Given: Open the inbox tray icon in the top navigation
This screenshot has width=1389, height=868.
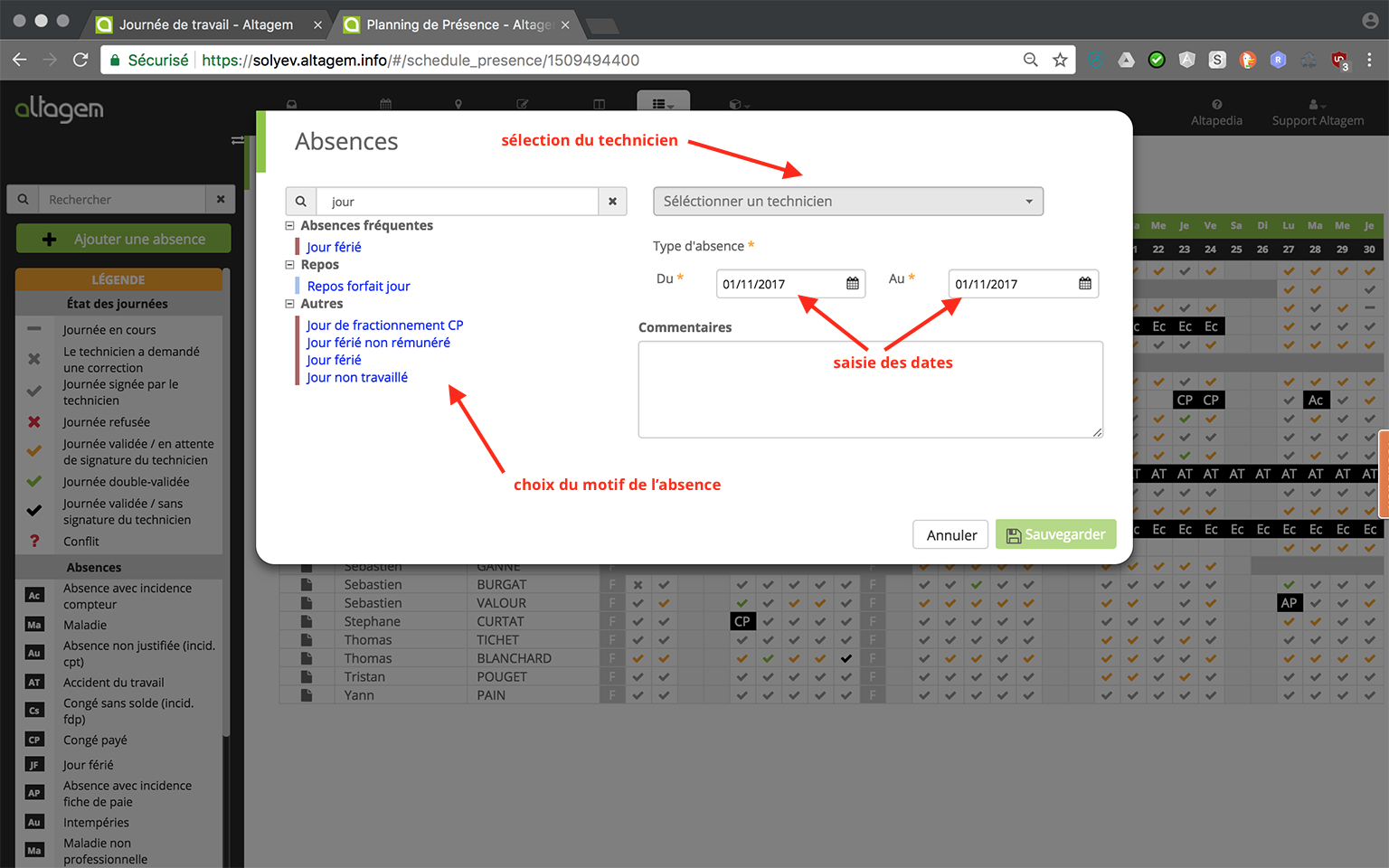Looking at the screenshot, I should [x=291, y=104].
